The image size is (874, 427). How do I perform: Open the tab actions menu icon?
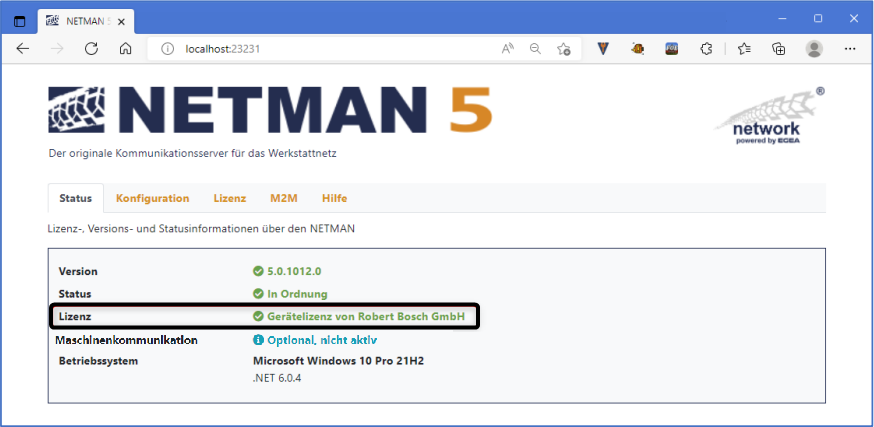pyautogui.click(x=20, y=22)
